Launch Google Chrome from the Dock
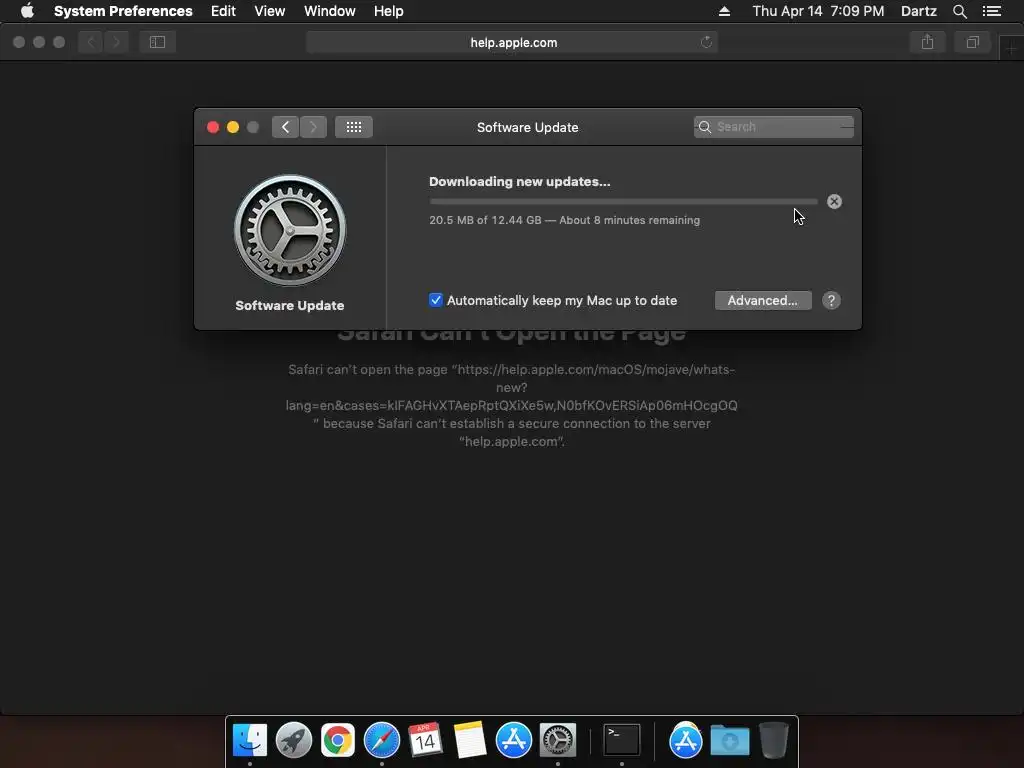 tap(338, 740)
